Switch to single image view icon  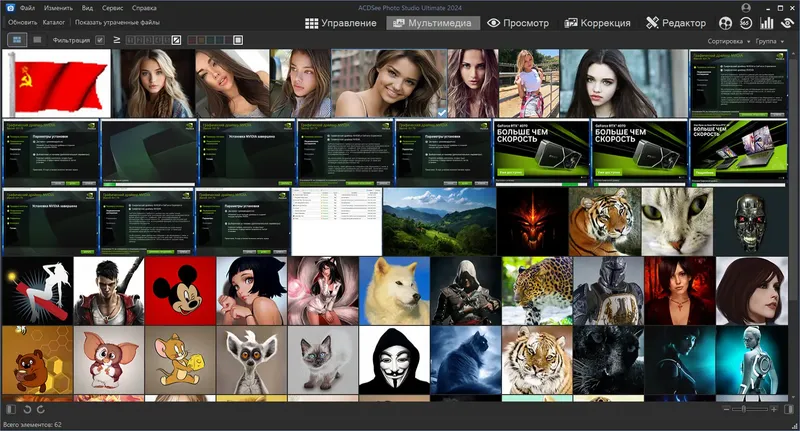pyautogui.click(x=37, y=40)
